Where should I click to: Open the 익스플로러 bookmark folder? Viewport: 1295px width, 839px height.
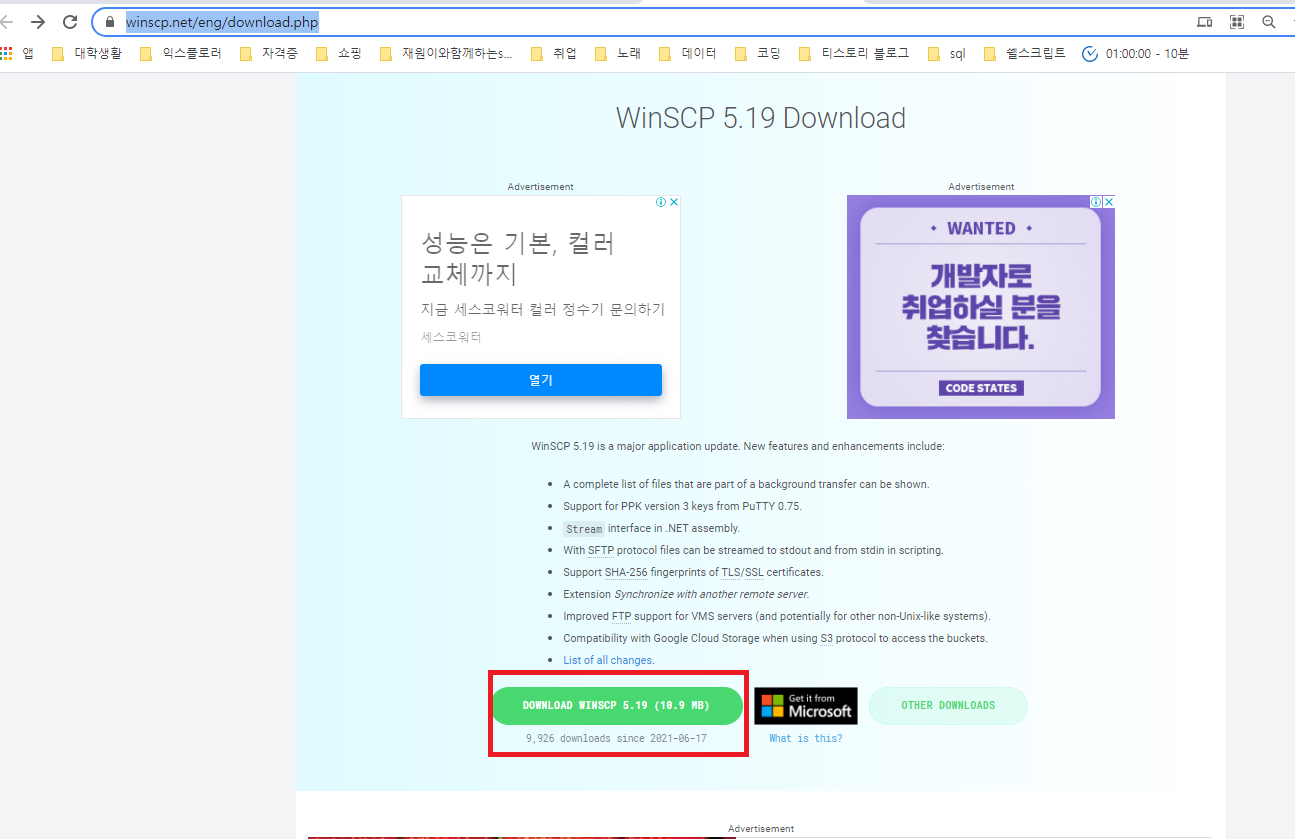click(181, 54)
